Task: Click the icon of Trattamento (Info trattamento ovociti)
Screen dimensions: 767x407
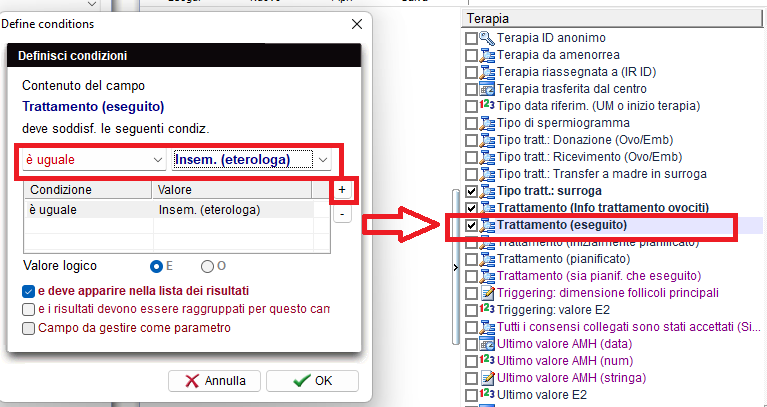Action: pyautogui.click(x=487, y=208)
